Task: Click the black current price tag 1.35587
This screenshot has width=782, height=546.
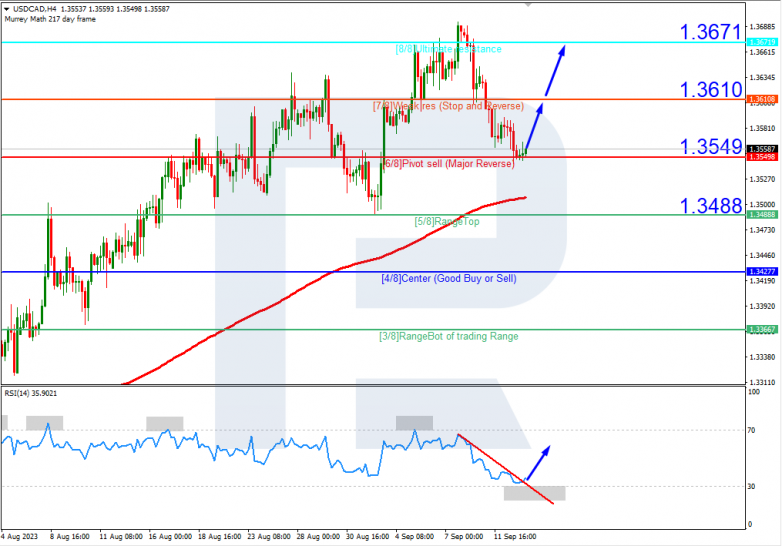Action: click(762, 149)
